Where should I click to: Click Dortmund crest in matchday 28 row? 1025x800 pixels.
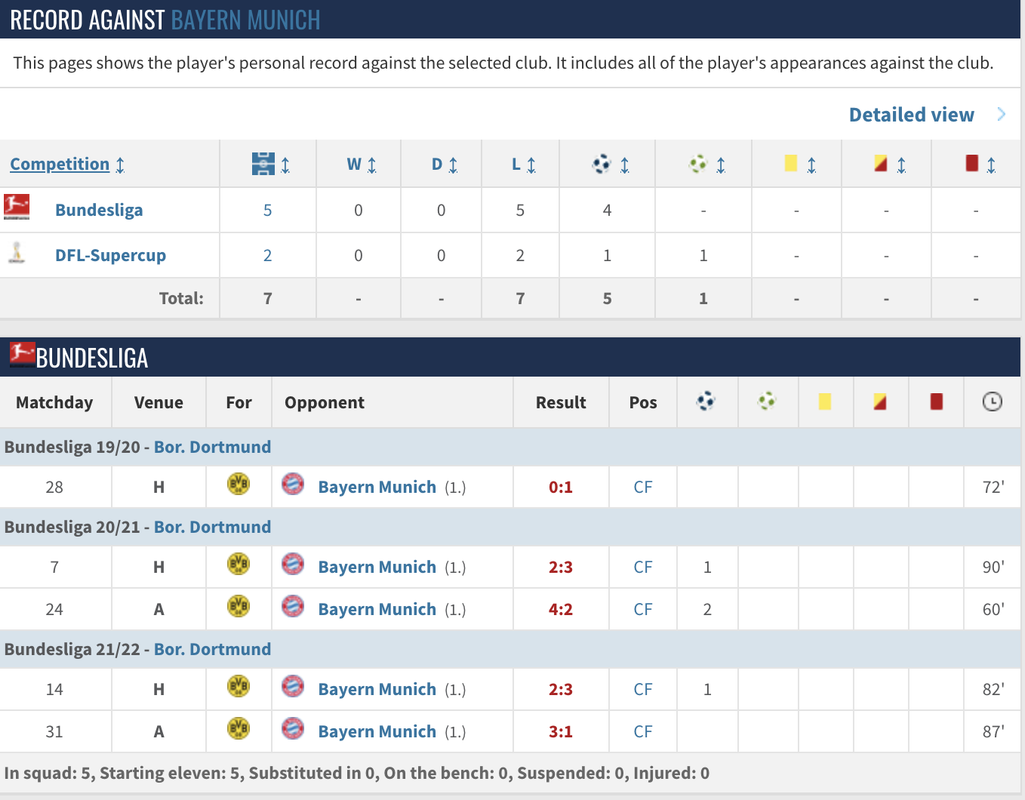click(239, 484)
